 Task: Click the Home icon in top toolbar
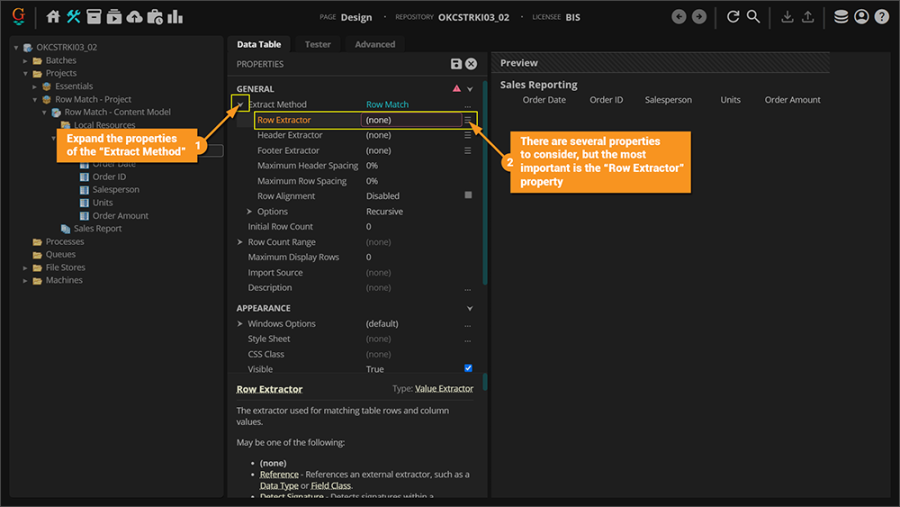(54, 17)
